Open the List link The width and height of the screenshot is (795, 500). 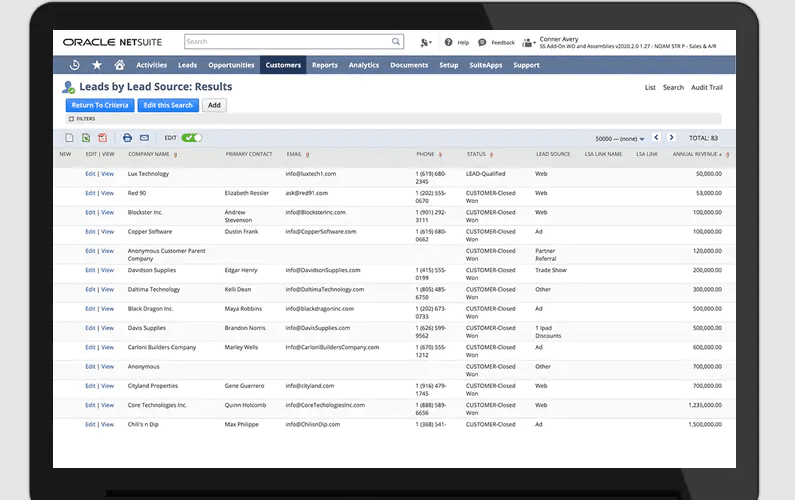(650, 87)
